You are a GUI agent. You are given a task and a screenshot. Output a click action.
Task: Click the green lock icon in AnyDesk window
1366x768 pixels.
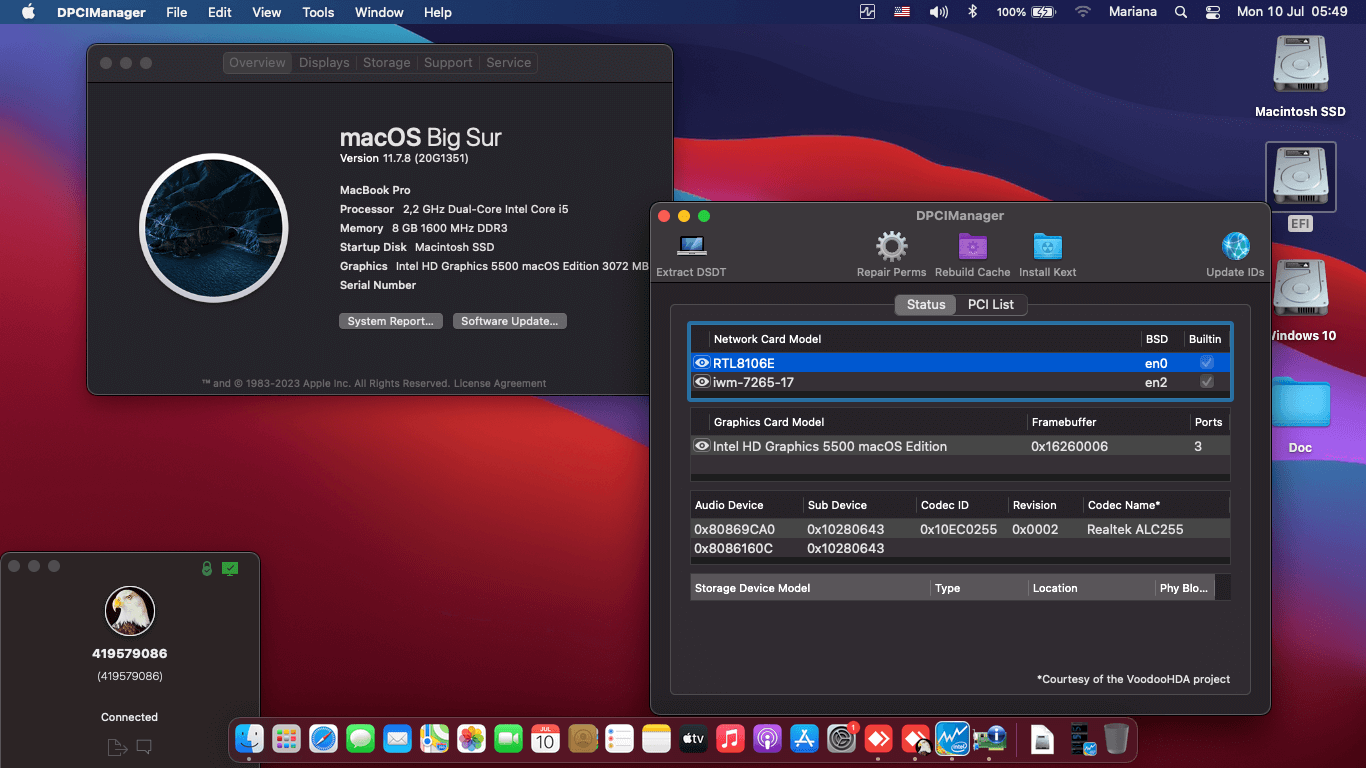[x=206, y=568]
